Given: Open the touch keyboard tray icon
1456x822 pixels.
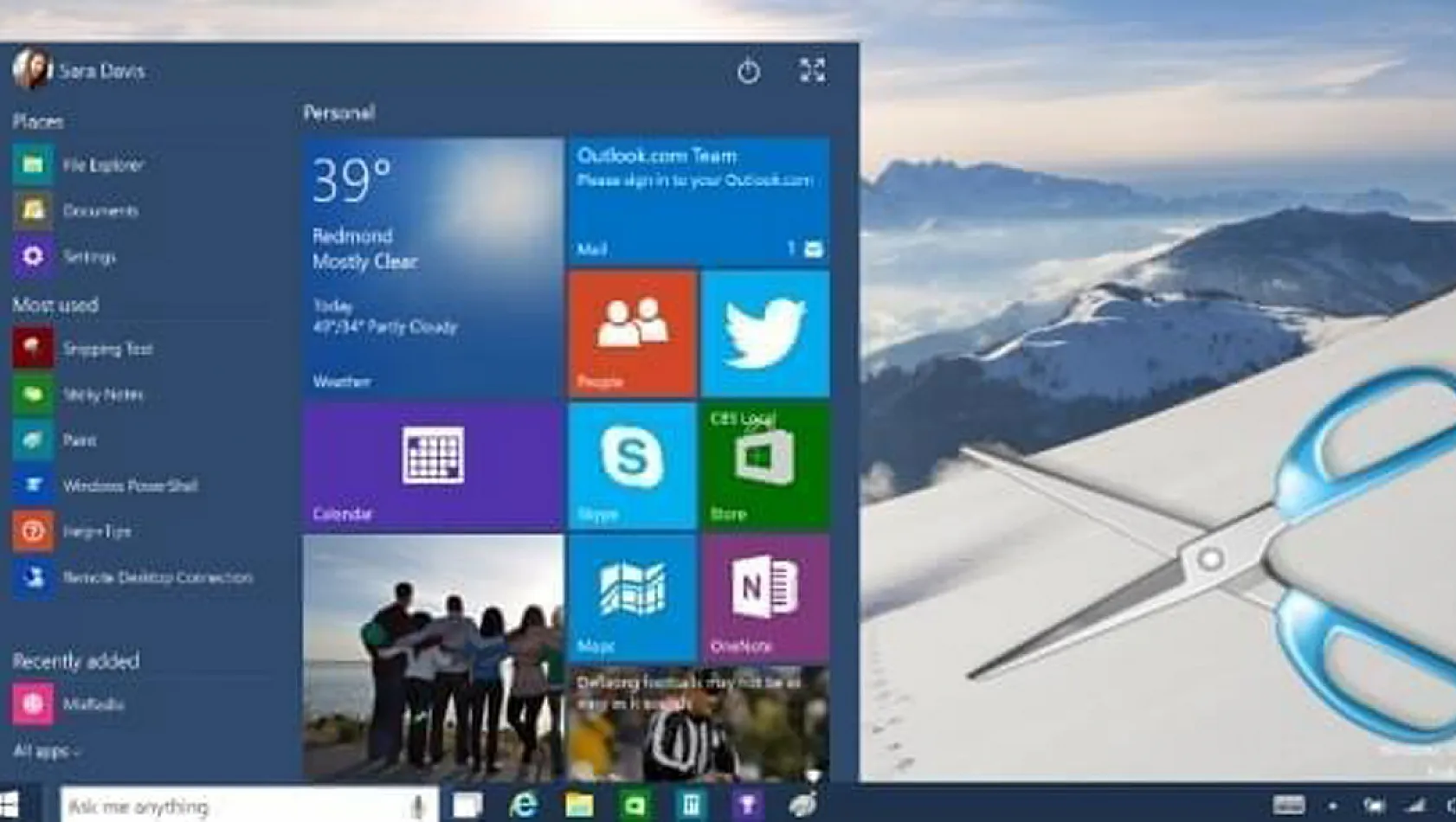Looking at the screenshot, I should click(x=1289, y=806).
